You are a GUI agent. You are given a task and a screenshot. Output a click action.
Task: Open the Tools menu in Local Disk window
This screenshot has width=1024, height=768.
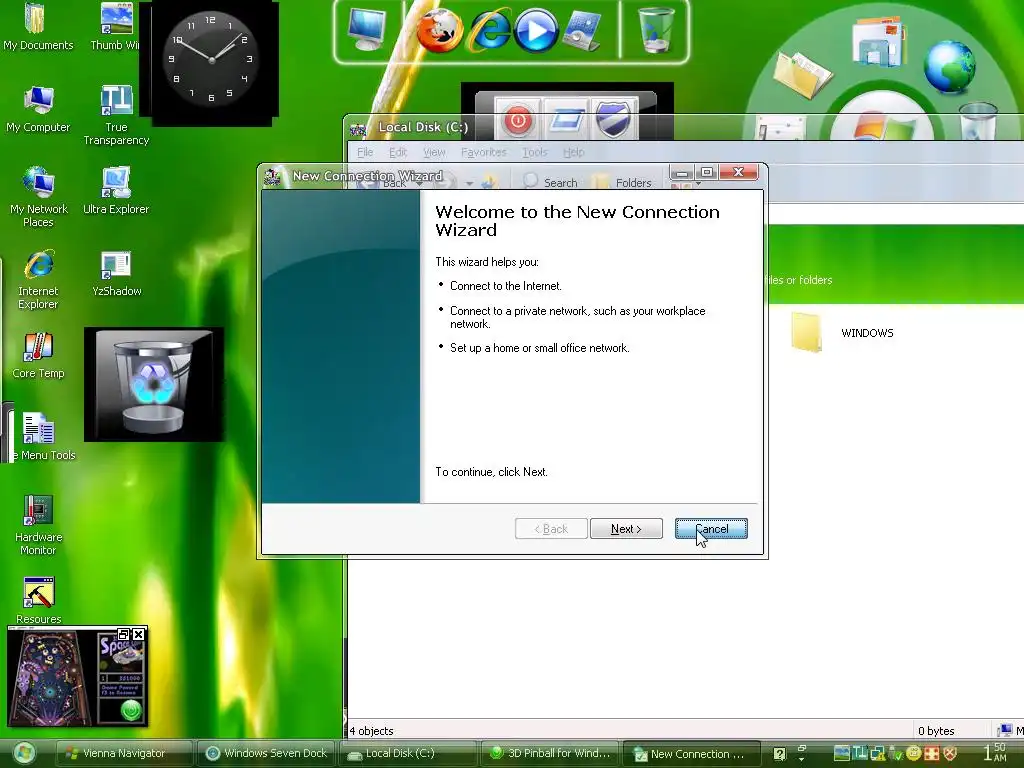[x=534, y=152]
